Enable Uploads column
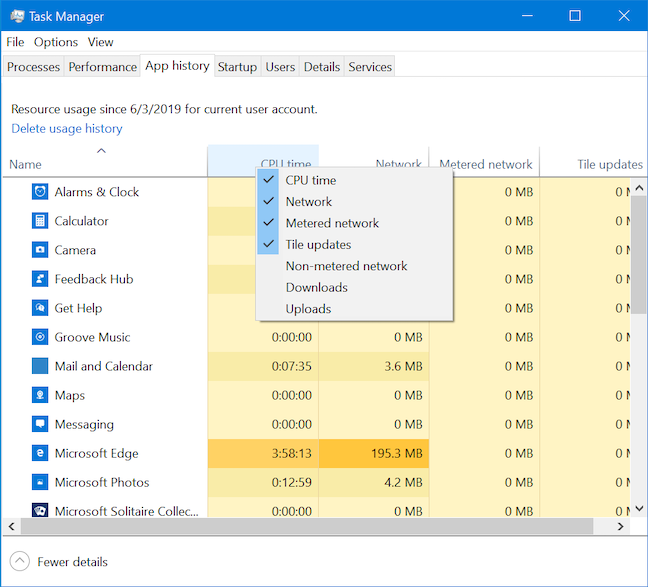Viewport: 648px width, 587px height. [355, 309]
